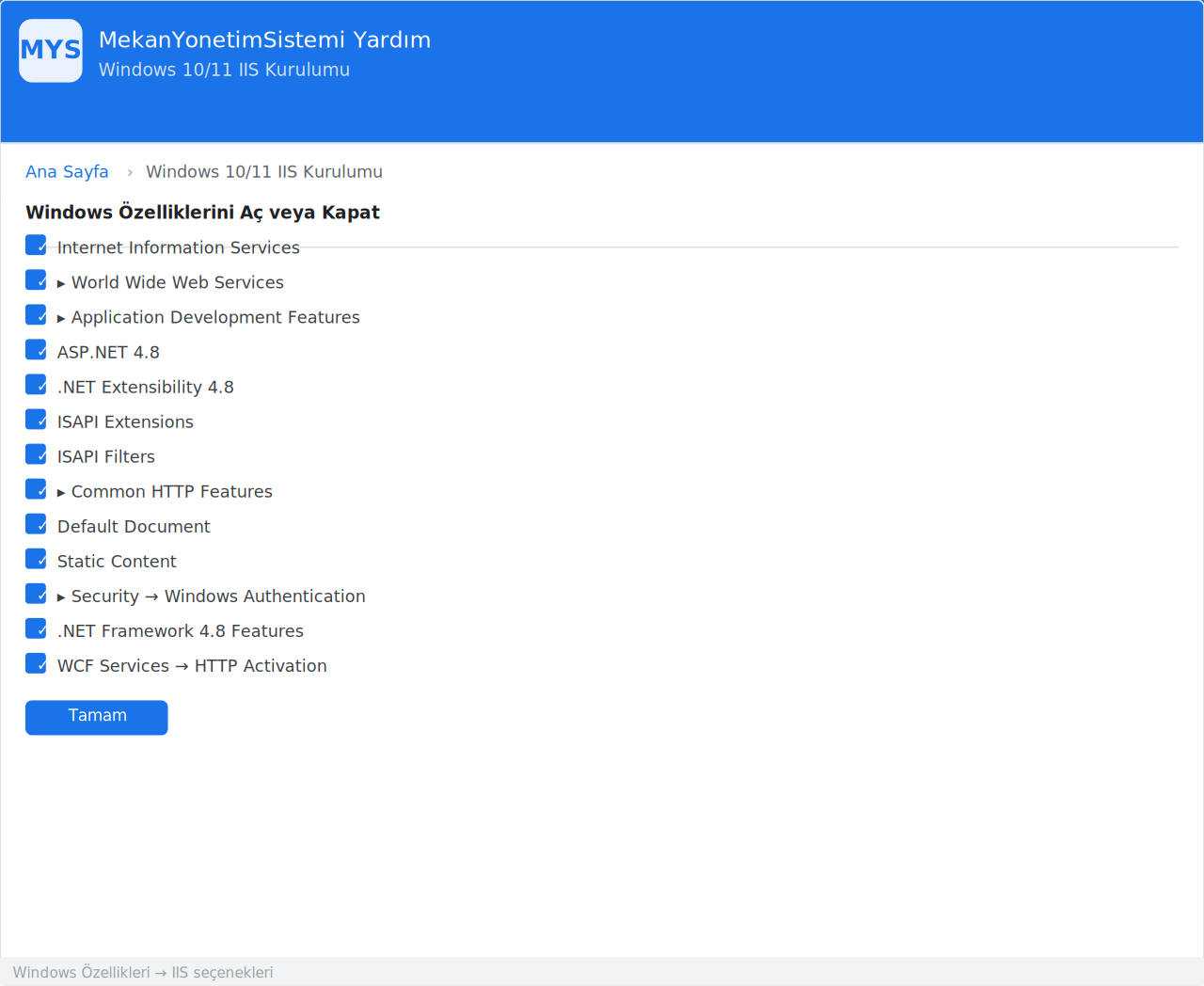Viewport: 1204px width, 986px height.
Task: Click breadcrumb text Windows 10/11 IIS Kurulumu
Action: tap(264, 172)
